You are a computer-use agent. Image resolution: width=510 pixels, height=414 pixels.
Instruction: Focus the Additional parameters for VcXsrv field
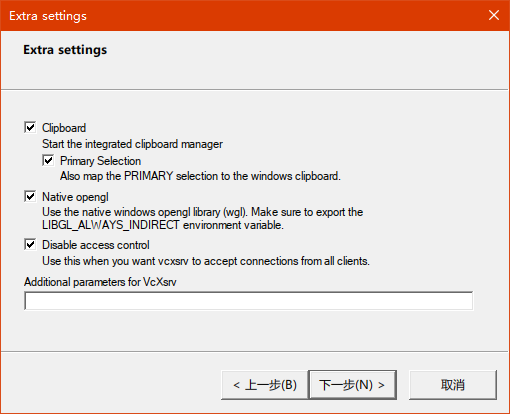coord(248,301)
